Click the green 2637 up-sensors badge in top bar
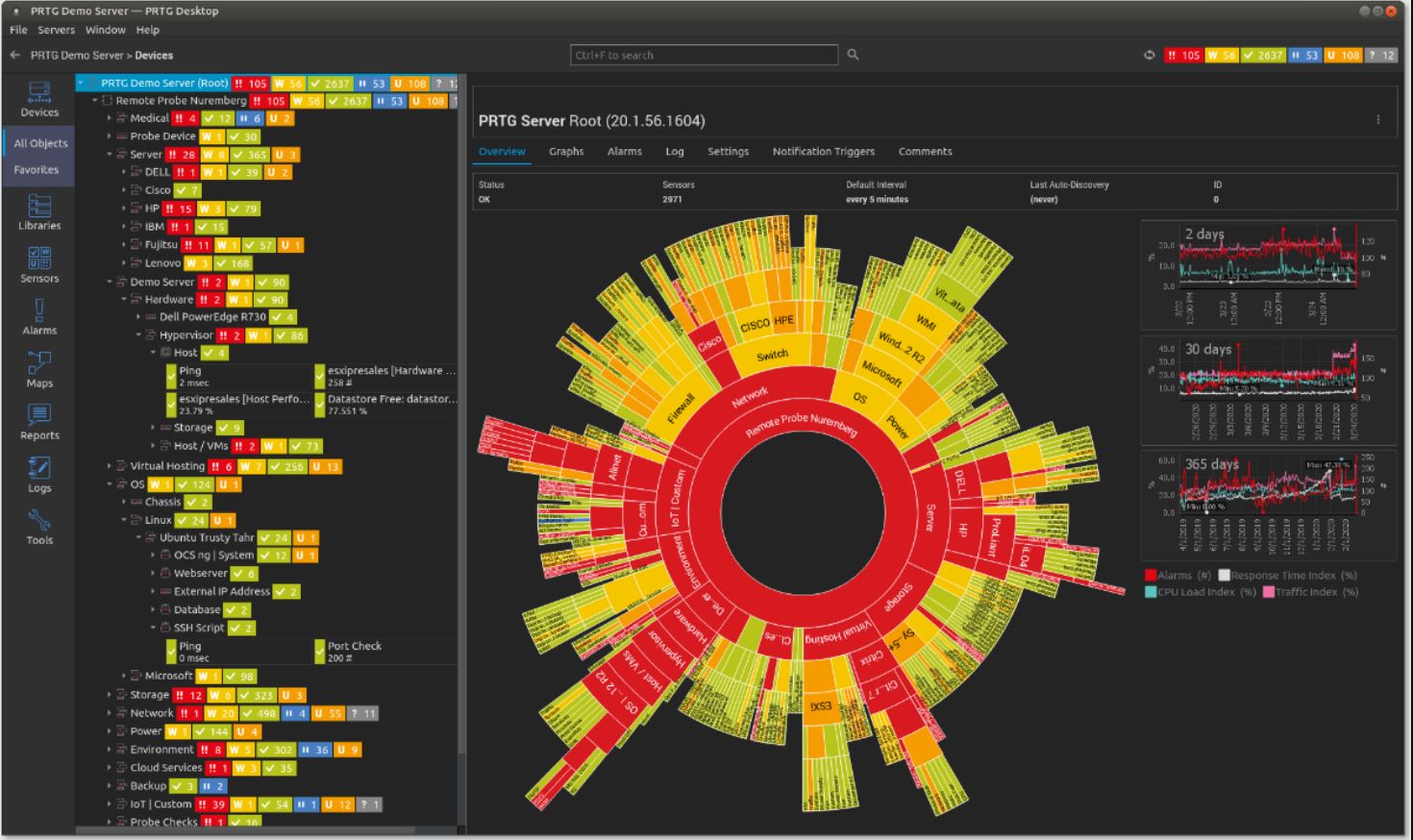 click(x=1263, y=55)
